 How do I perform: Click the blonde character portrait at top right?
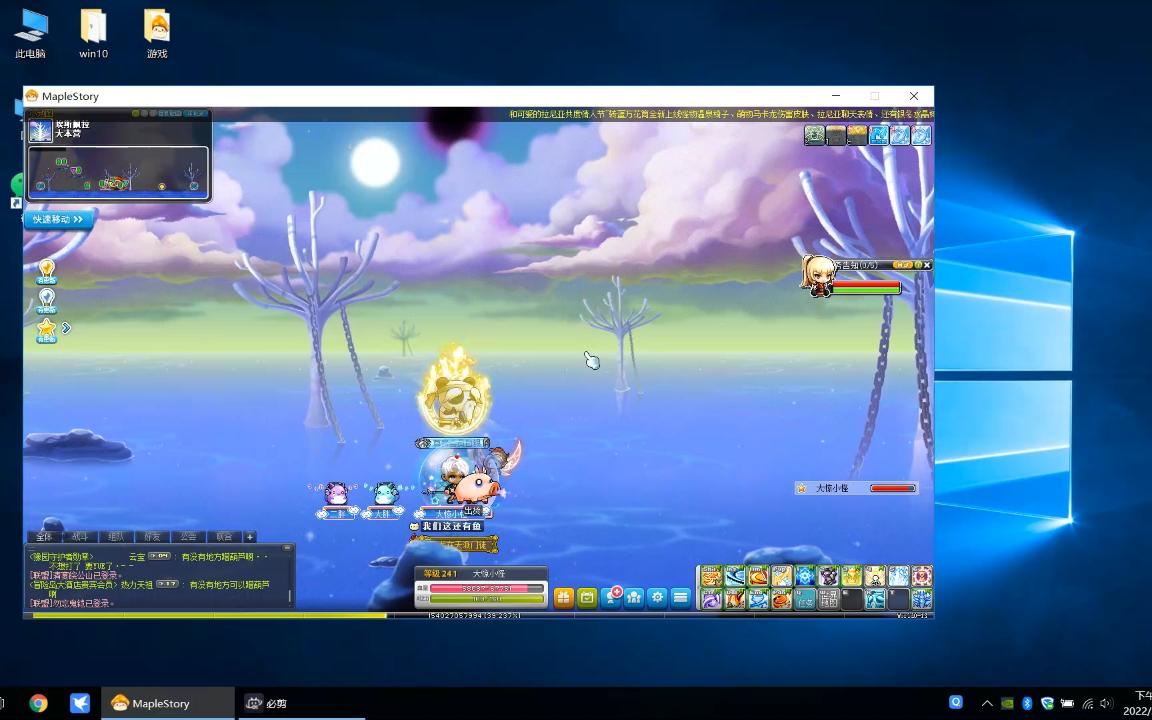coord(817,276)
